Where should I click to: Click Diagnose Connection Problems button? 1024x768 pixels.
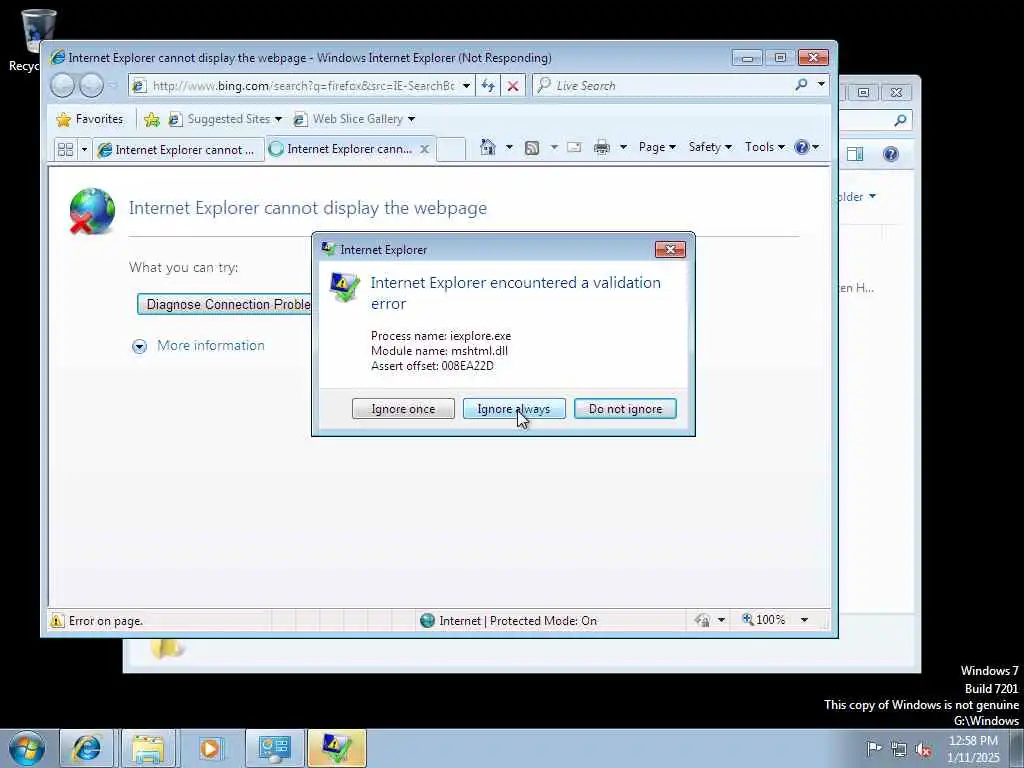coord(225,304)
